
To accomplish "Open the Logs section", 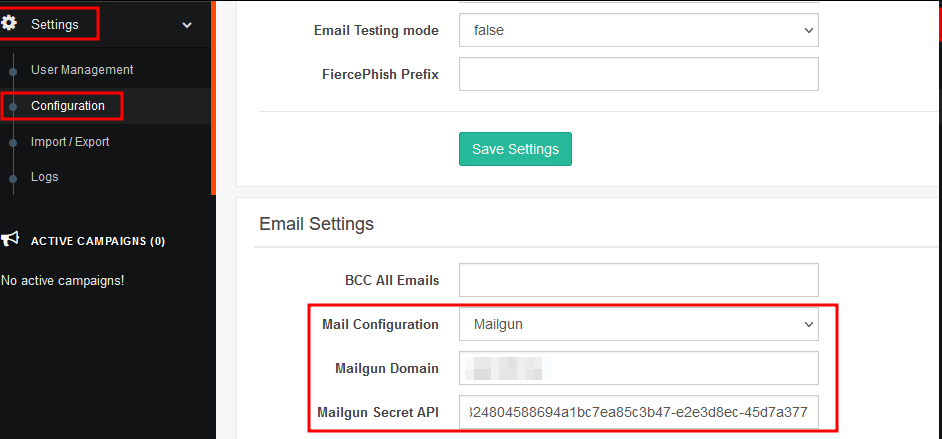I will click(x=45, y=177).
